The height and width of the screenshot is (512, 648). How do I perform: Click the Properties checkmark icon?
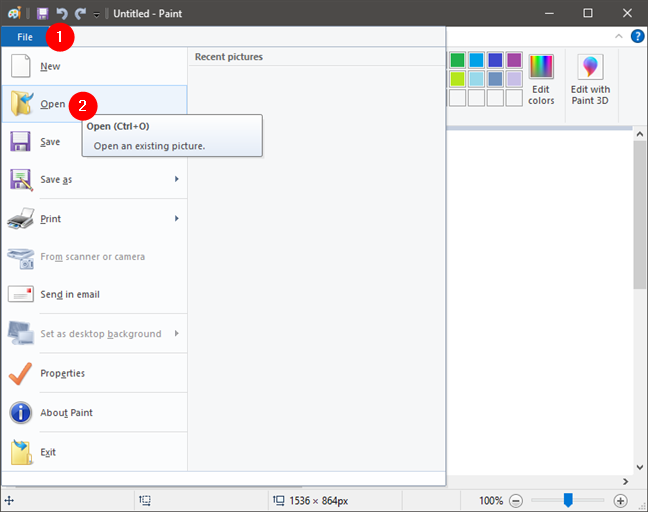20,374
